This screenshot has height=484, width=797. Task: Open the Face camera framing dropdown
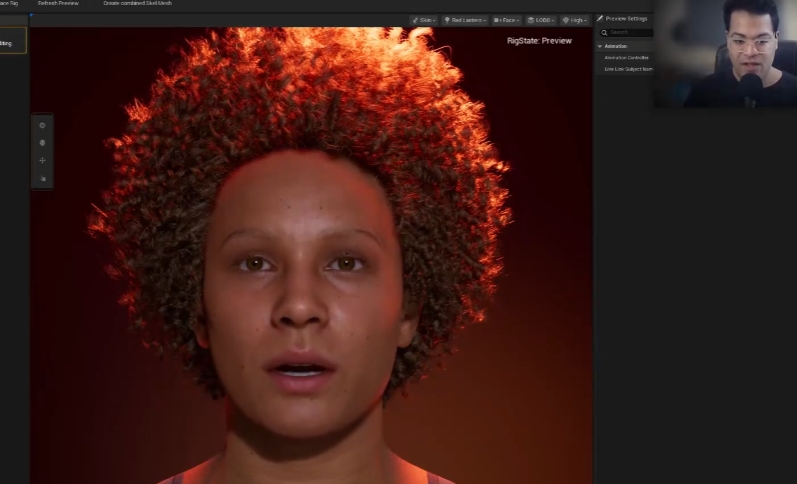[507, 20]
